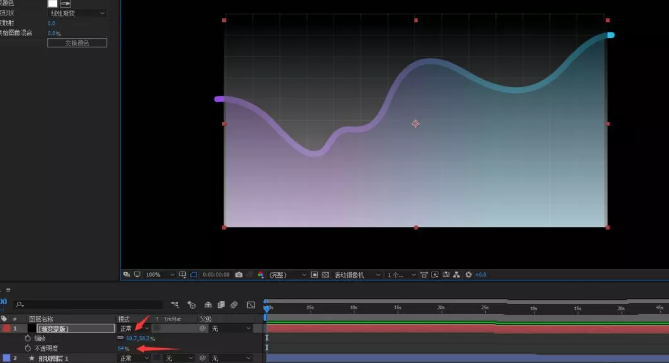Open layer 2 正常 blend mode dropdown
This screenshot has height=363, width=669.
click(134, 358)
